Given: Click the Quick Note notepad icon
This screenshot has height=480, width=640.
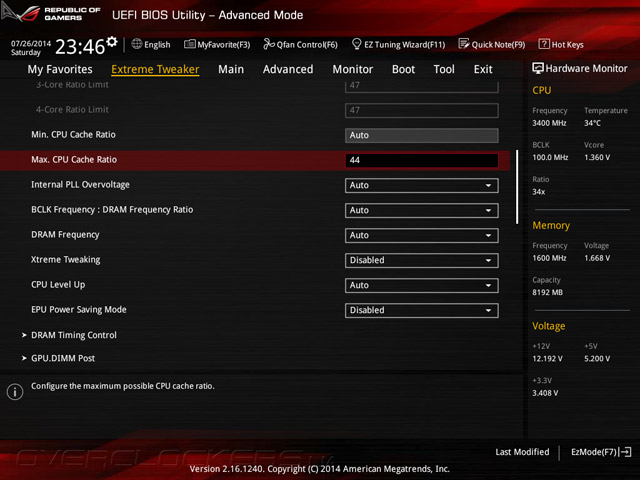Looking at the screenshot, I should click(x=464, y=44).
